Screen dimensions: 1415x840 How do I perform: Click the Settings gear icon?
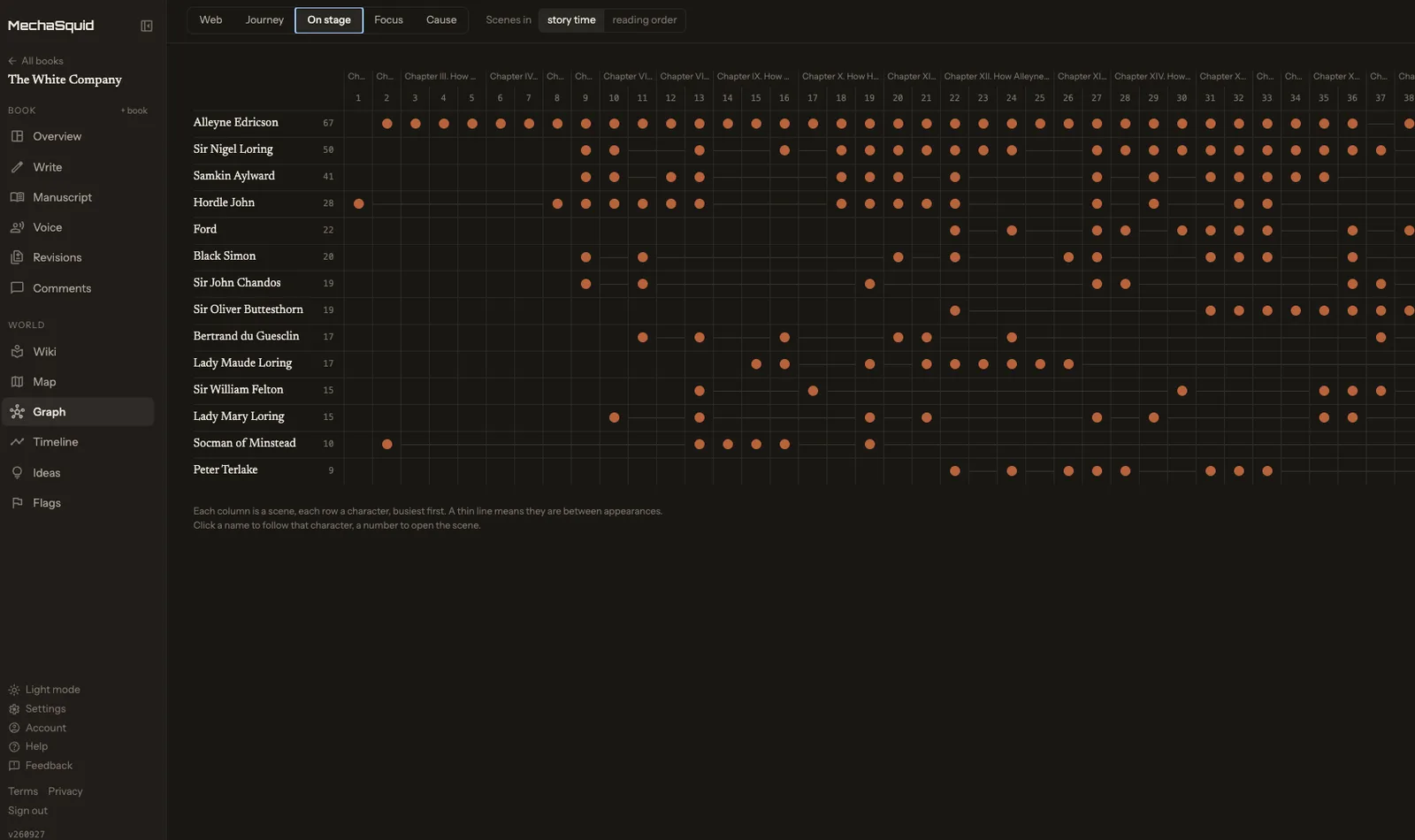(x=14, y=709)
